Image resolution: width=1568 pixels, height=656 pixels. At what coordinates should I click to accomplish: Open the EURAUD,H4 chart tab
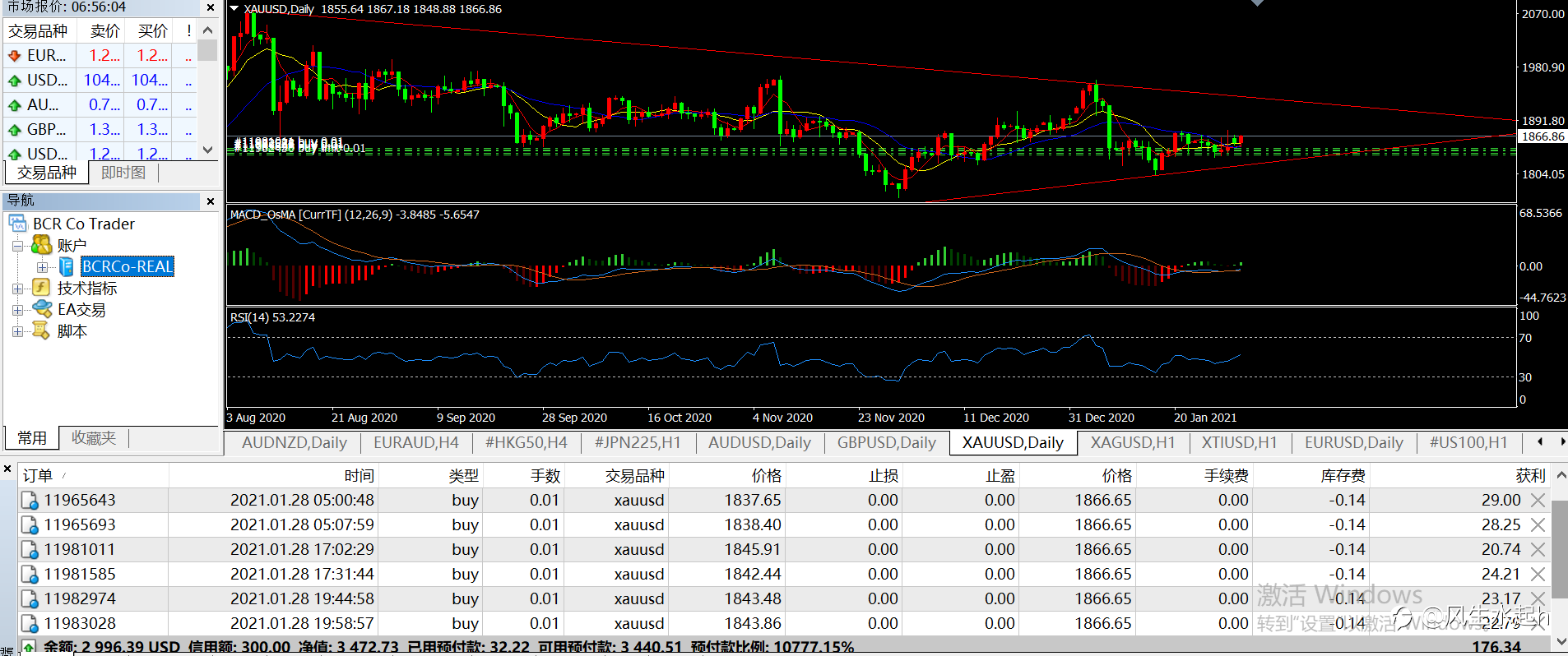pyautogui.click(x=416, y=442)
